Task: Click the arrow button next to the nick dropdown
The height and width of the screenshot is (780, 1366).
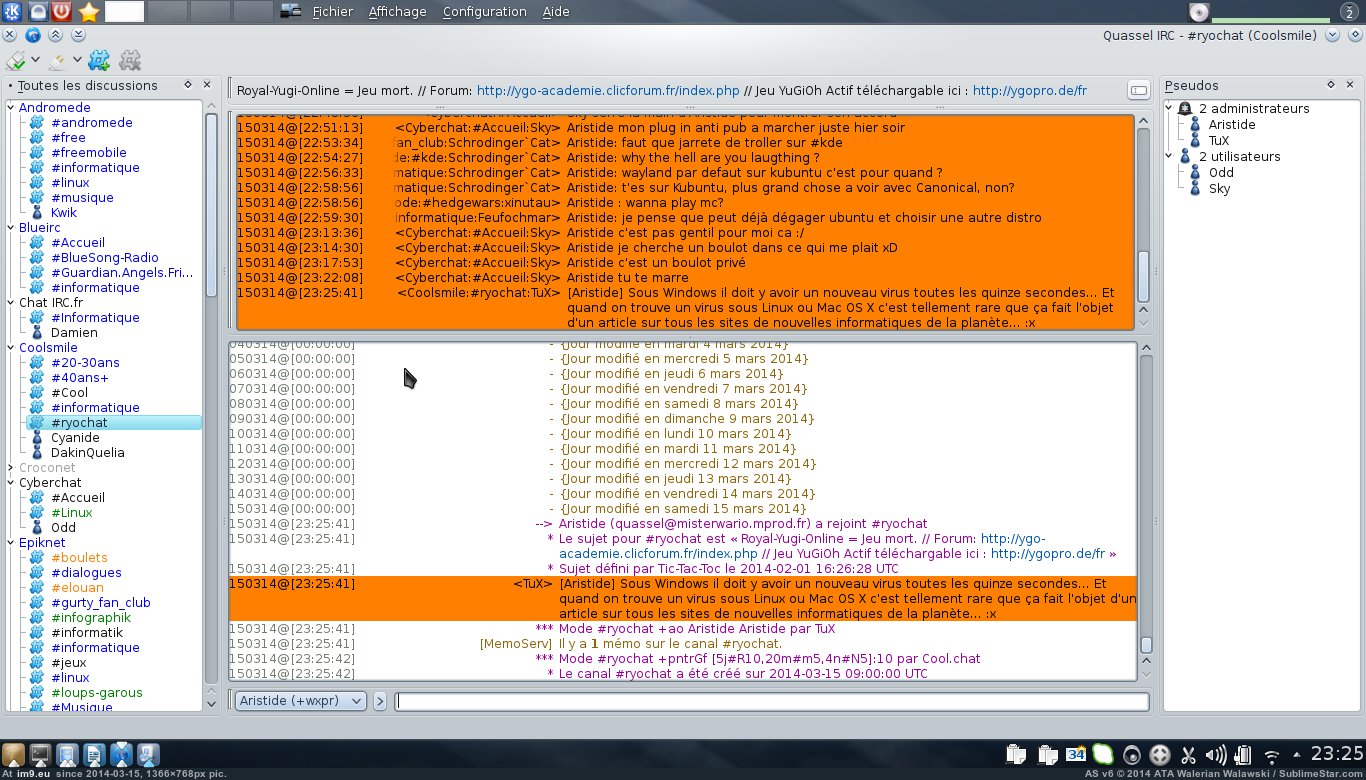Action: (x=380, y=701)
